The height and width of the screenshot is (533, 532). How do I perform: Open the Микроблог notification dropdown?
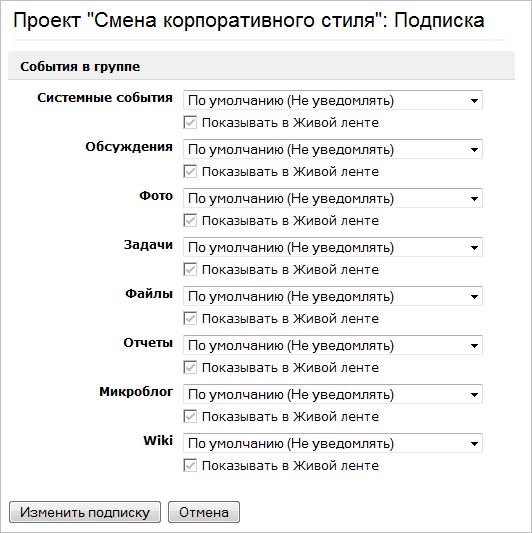pyautogui.click(x=333, y=394)
